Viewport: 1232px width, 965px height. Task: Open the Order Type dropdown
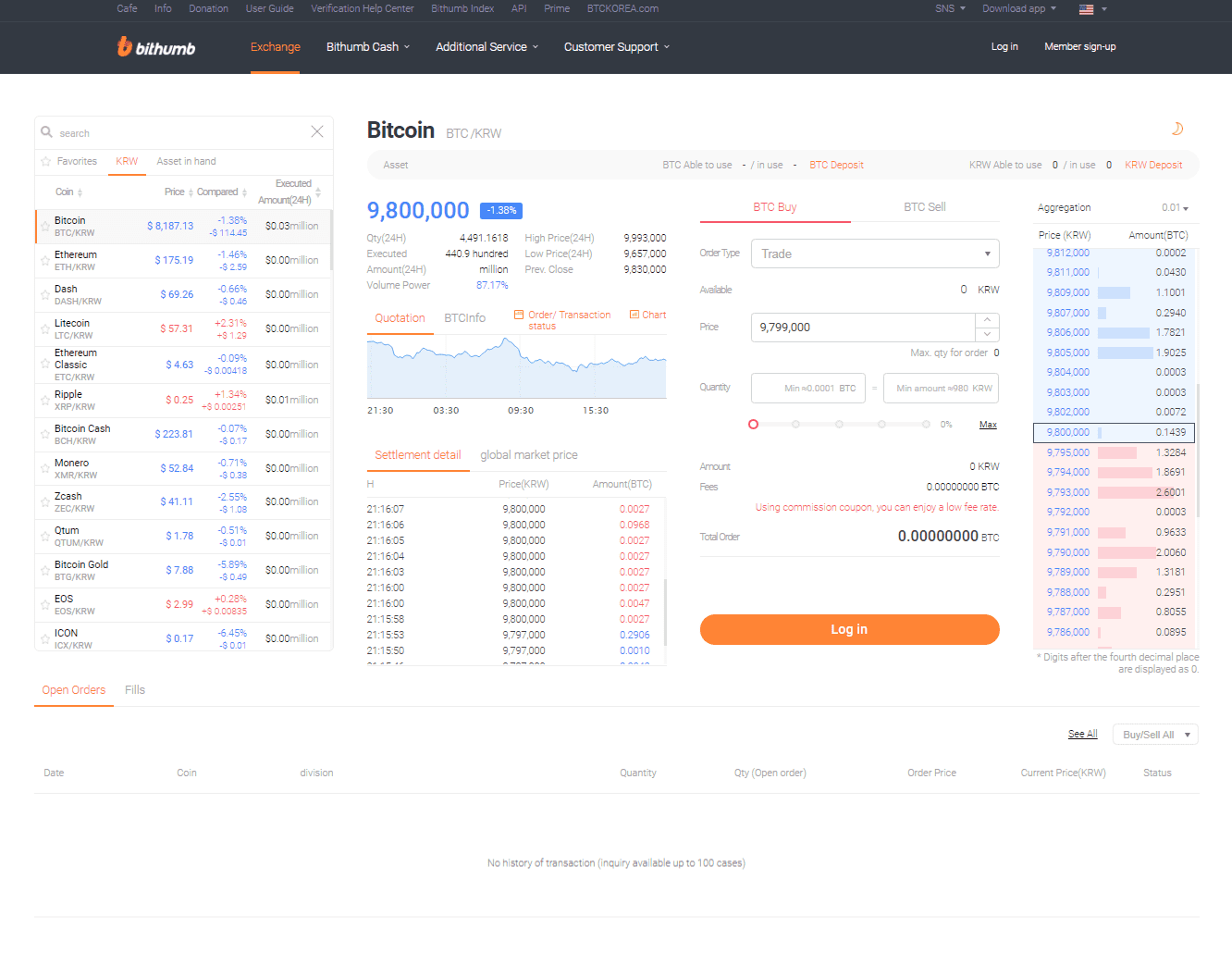coord(875,254)
